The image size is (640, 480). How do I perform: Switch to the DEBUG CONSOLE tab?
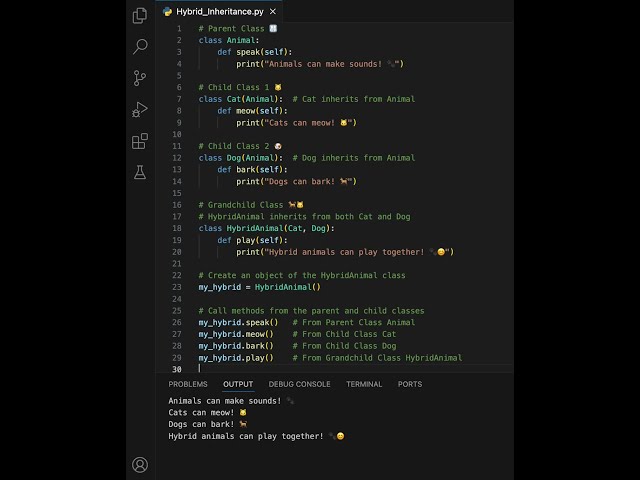coord(300,384)
